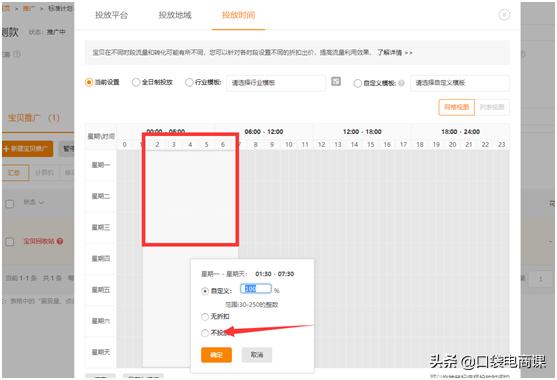557x380 pixels.
Task: Select 汇总 tab in background page
Action: (14, 173)
